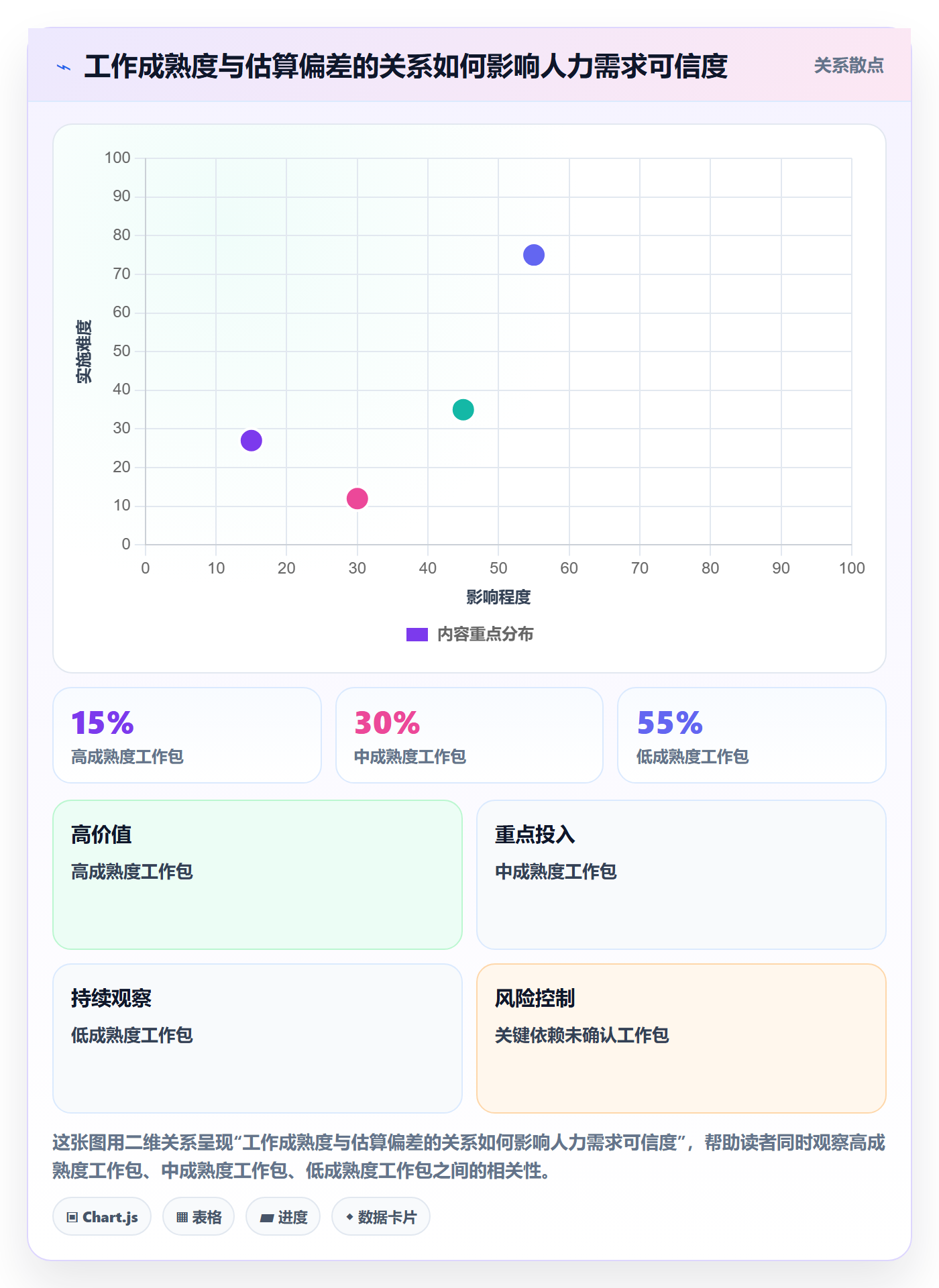
Task: Select the 高价值 quadrant card
Action: 258,875
